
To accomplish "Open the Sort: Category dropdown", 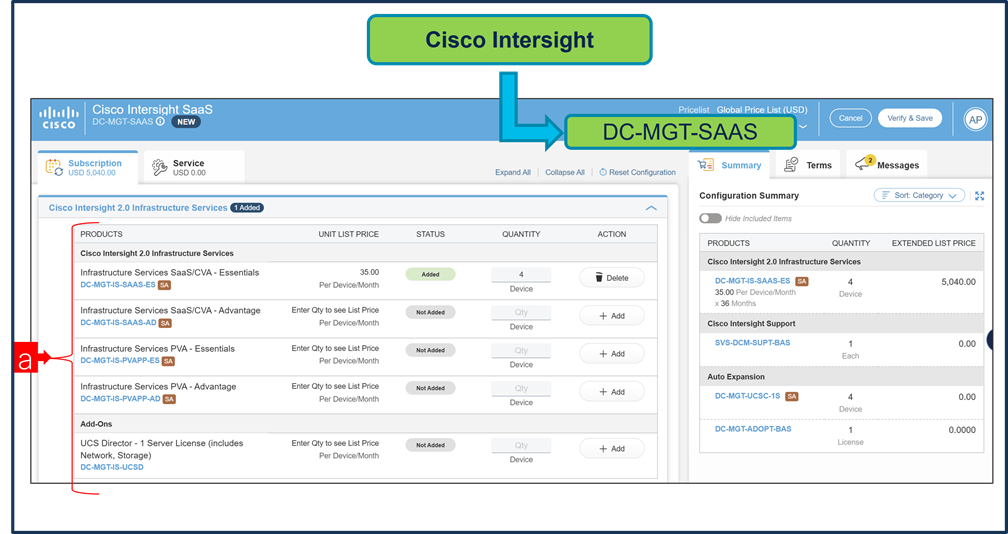I will click(x=919, y=195).
